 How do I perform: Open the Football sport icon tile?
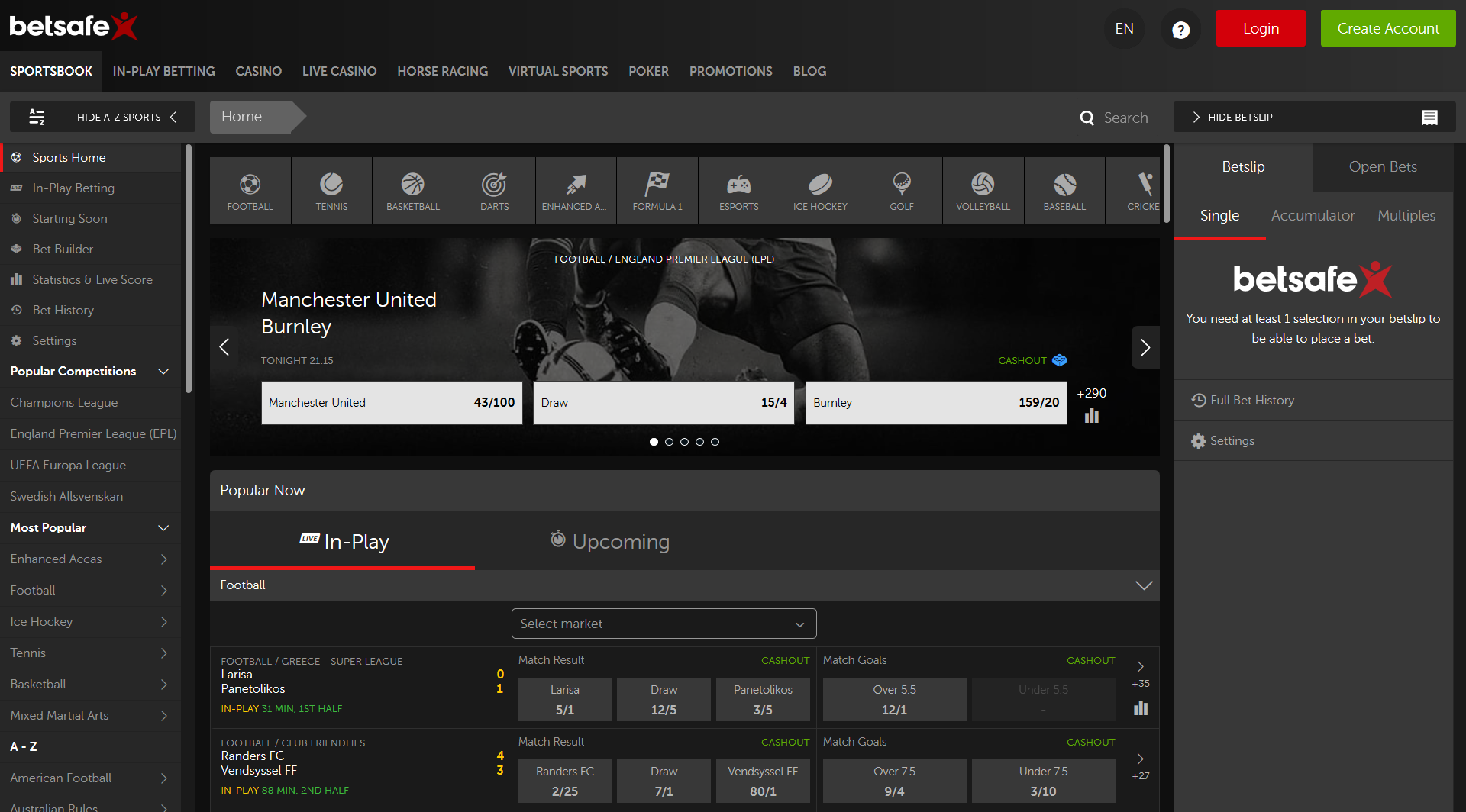pos(250,191)
